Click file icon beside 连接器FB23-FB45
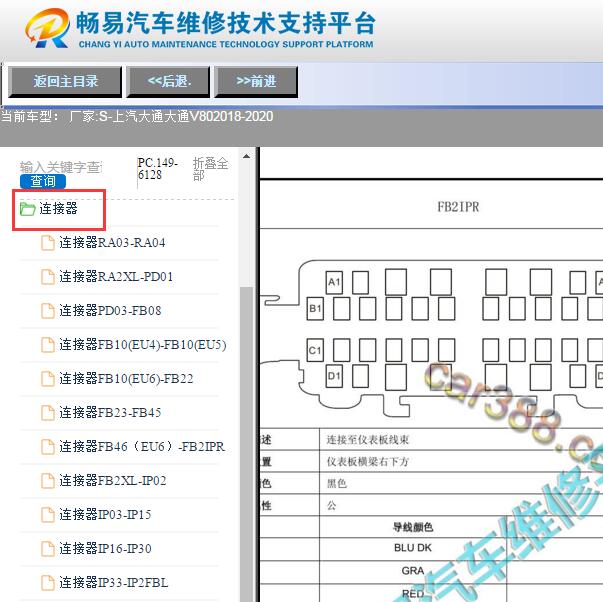603x602 pixels. pyautogui.click(x=48, y=413)
